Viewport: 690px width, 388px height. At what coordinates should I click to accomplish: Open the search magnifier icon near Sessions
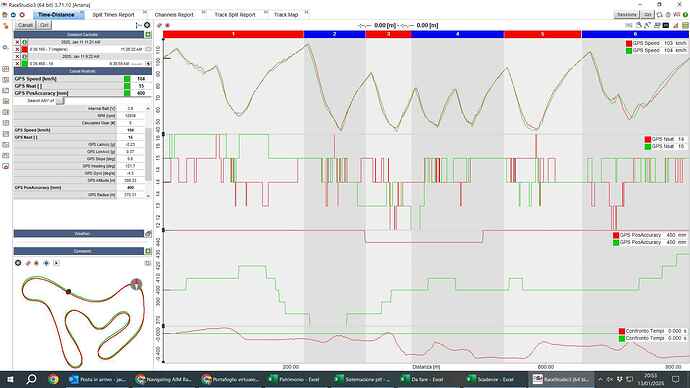(x=660, y=15)
